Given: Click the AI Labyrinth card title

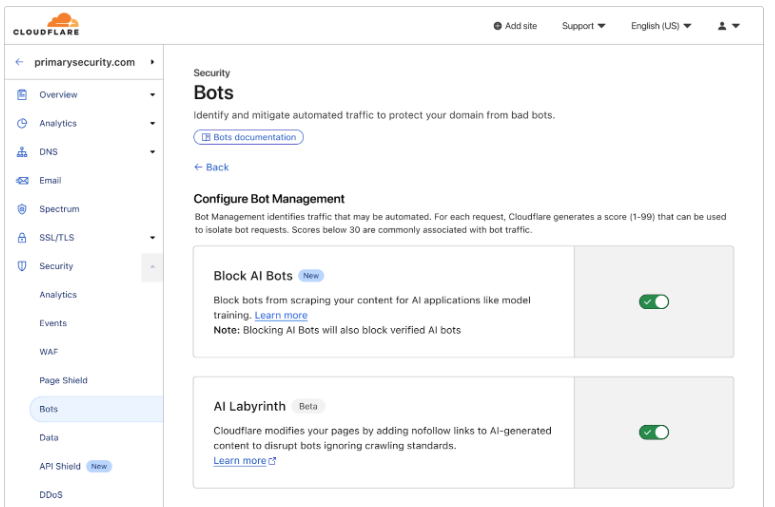Looking at the screenshot, I should click(x=250, y=406).
